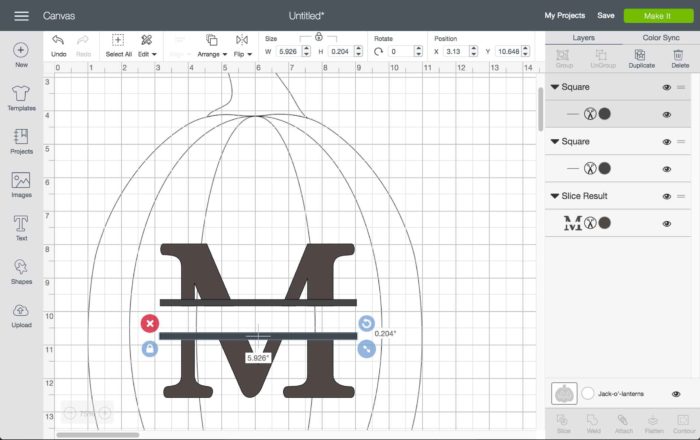Screen dimensions: 700x440
Task: Collapse the Slice Result group
Action: click(x=554, y=196)
